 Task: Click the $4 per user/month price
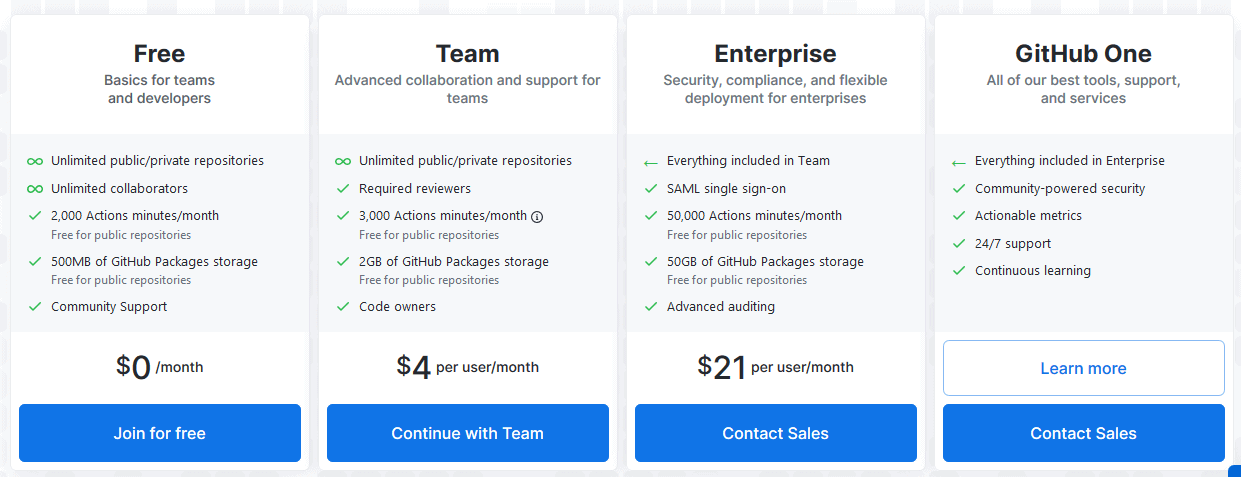[x=468, y=367]
